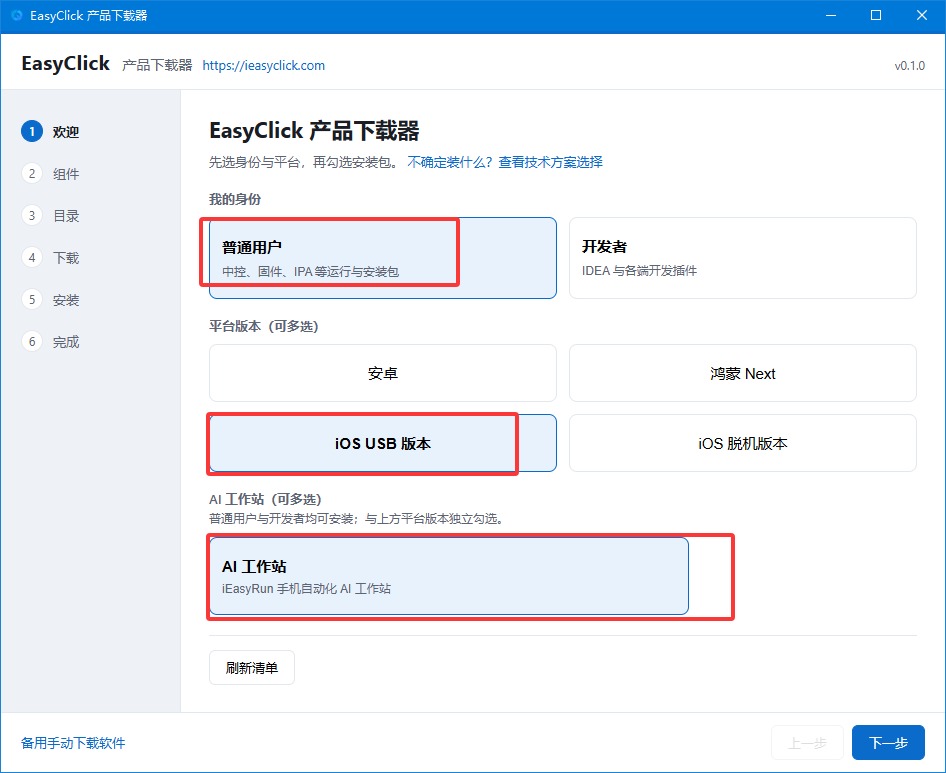
Task: Click the v0.1.0 version label
Action: pos(909,66)
